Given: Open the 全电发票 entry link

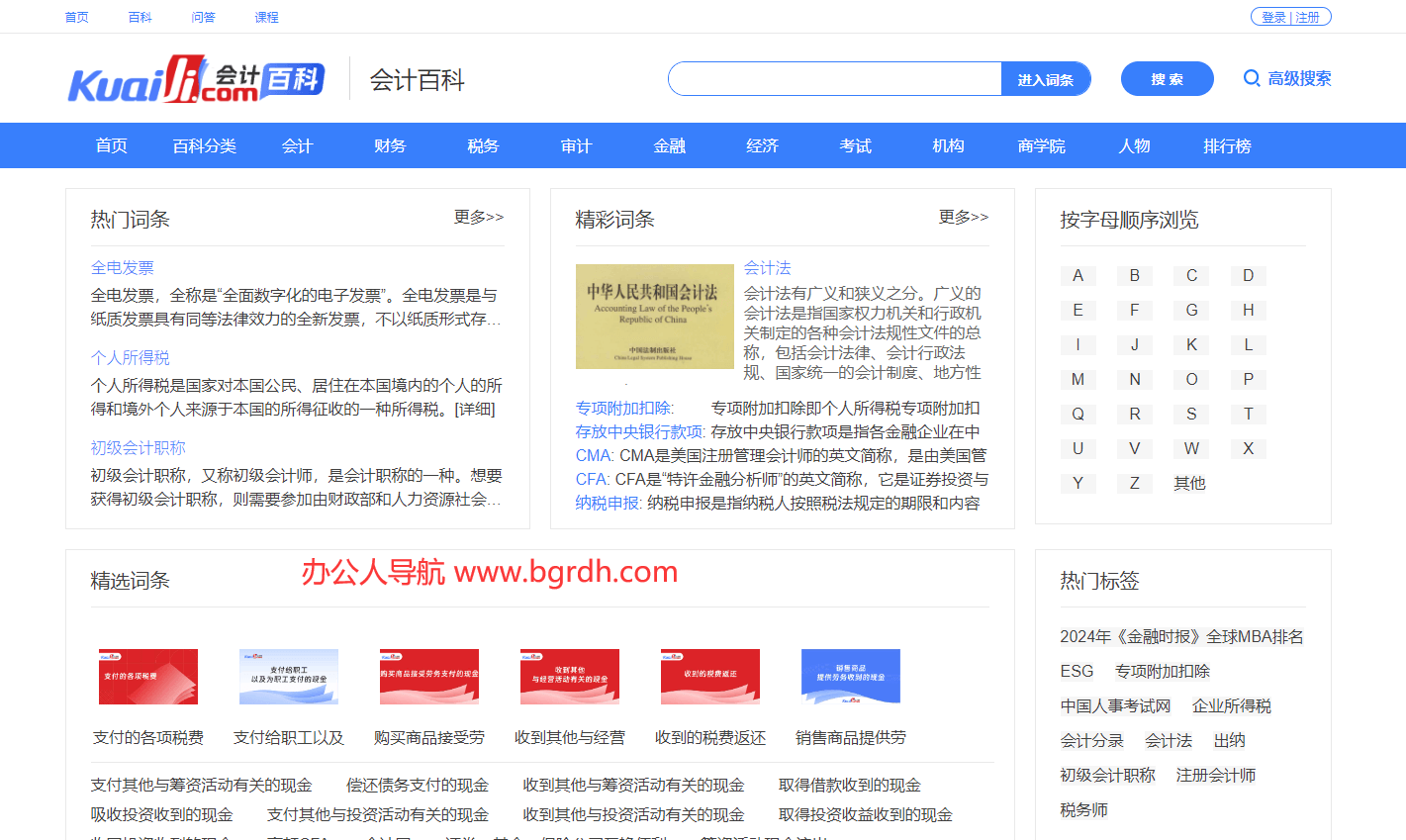Looking at the screenshot, I should point(123,267).
